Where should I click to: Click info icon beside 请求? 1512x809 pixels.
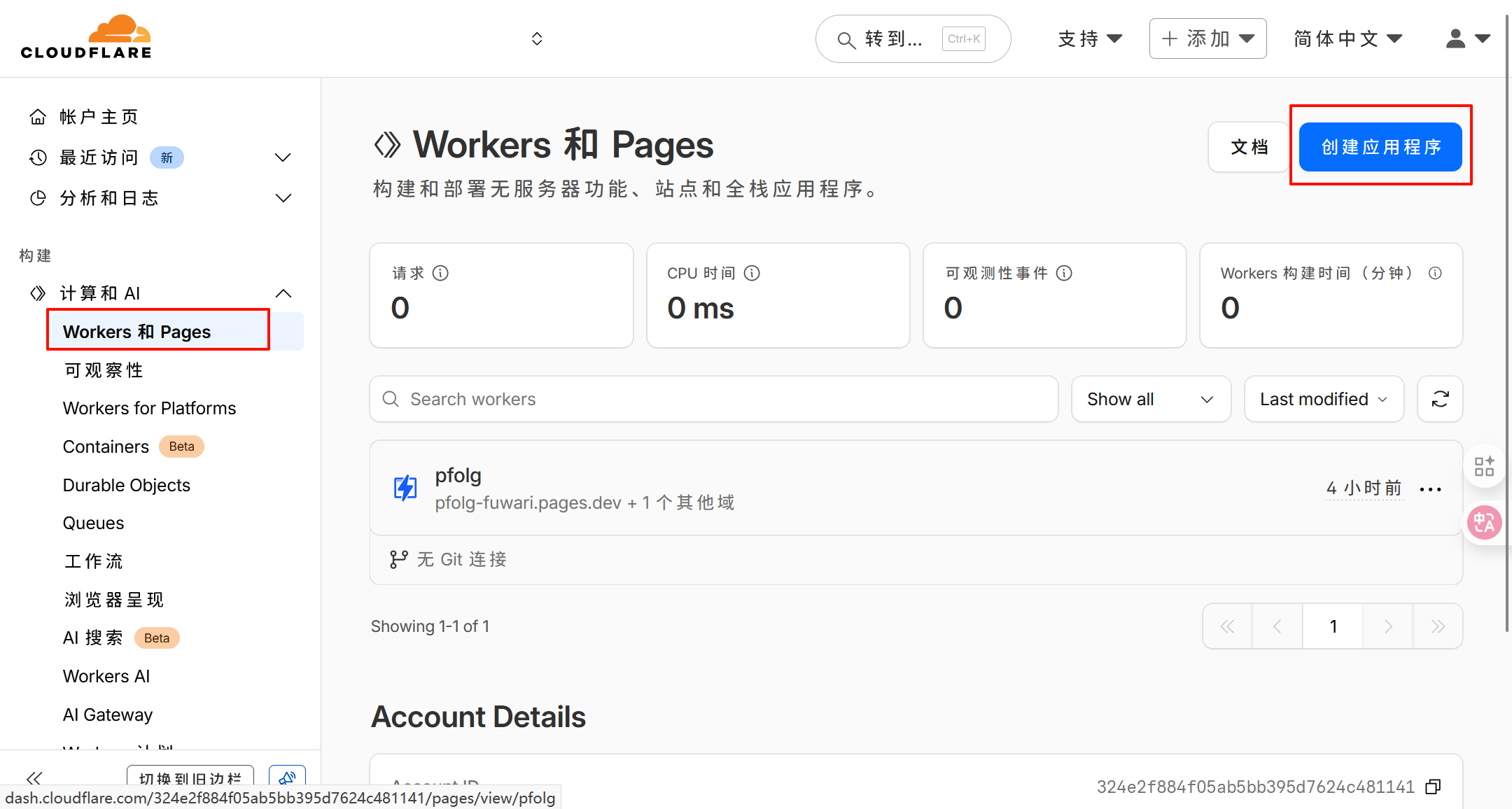[x=440, y=273]
